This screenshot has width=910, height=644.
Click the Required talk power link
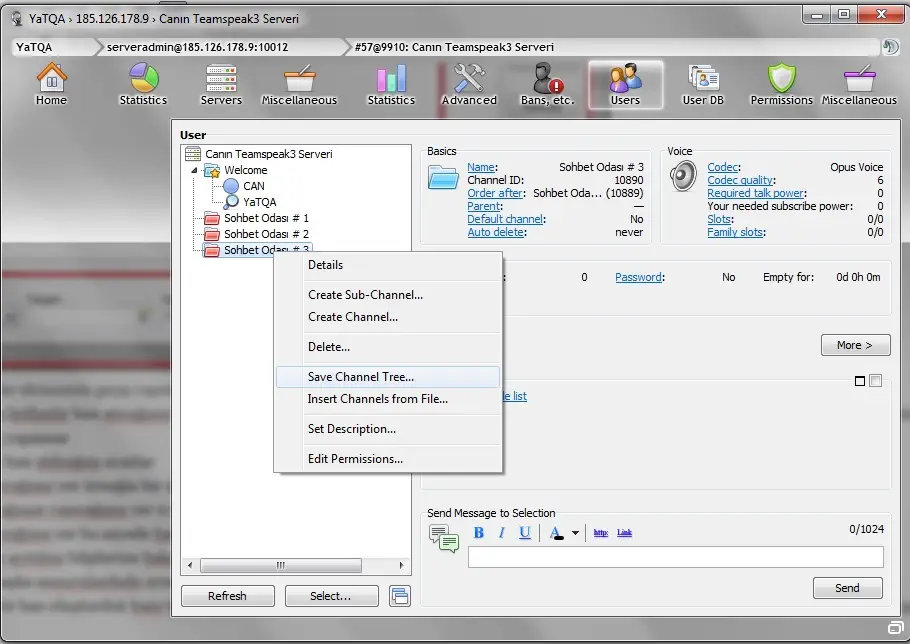[756, 194]
